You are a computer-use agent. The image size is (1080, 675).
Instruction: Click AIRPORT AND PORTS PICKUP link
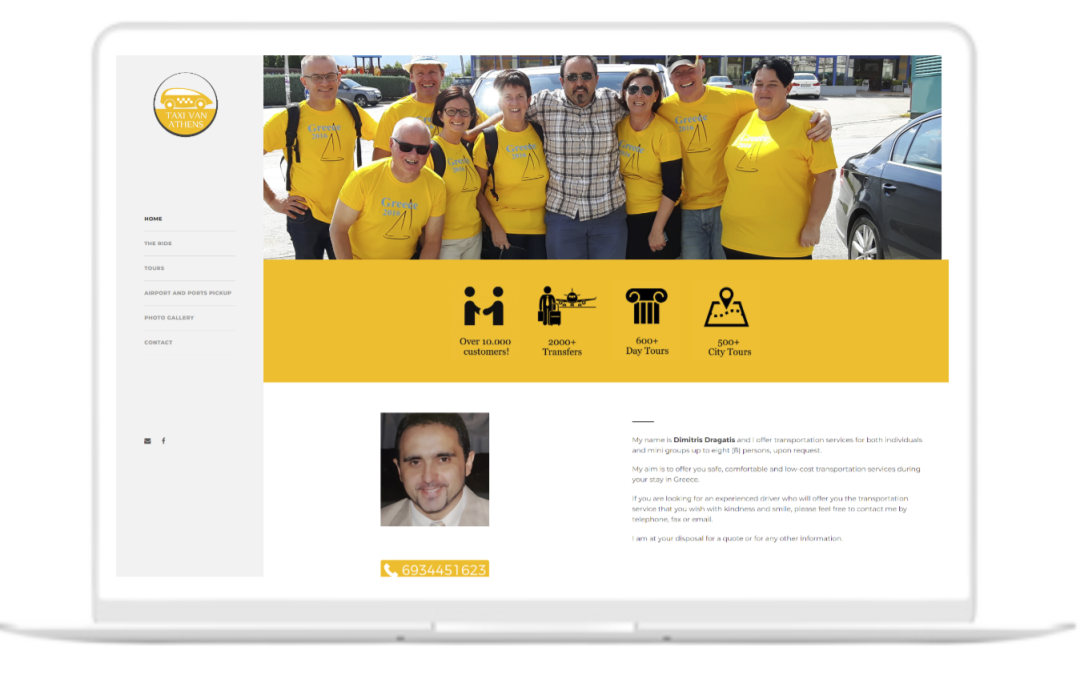187,292
